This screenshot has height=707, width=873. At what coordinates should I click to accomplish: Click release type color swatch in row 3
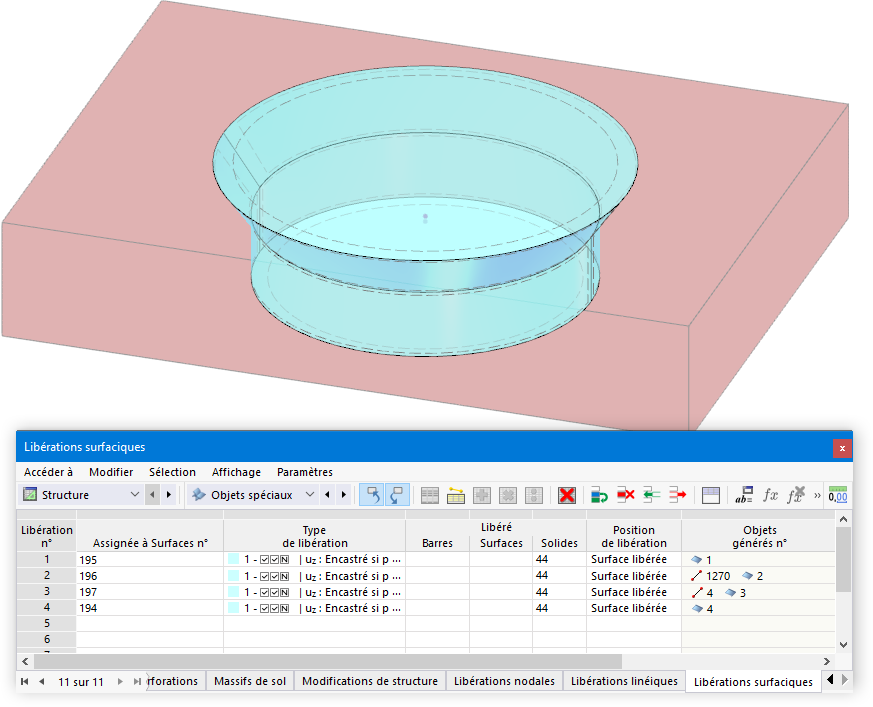pos(233,592)
